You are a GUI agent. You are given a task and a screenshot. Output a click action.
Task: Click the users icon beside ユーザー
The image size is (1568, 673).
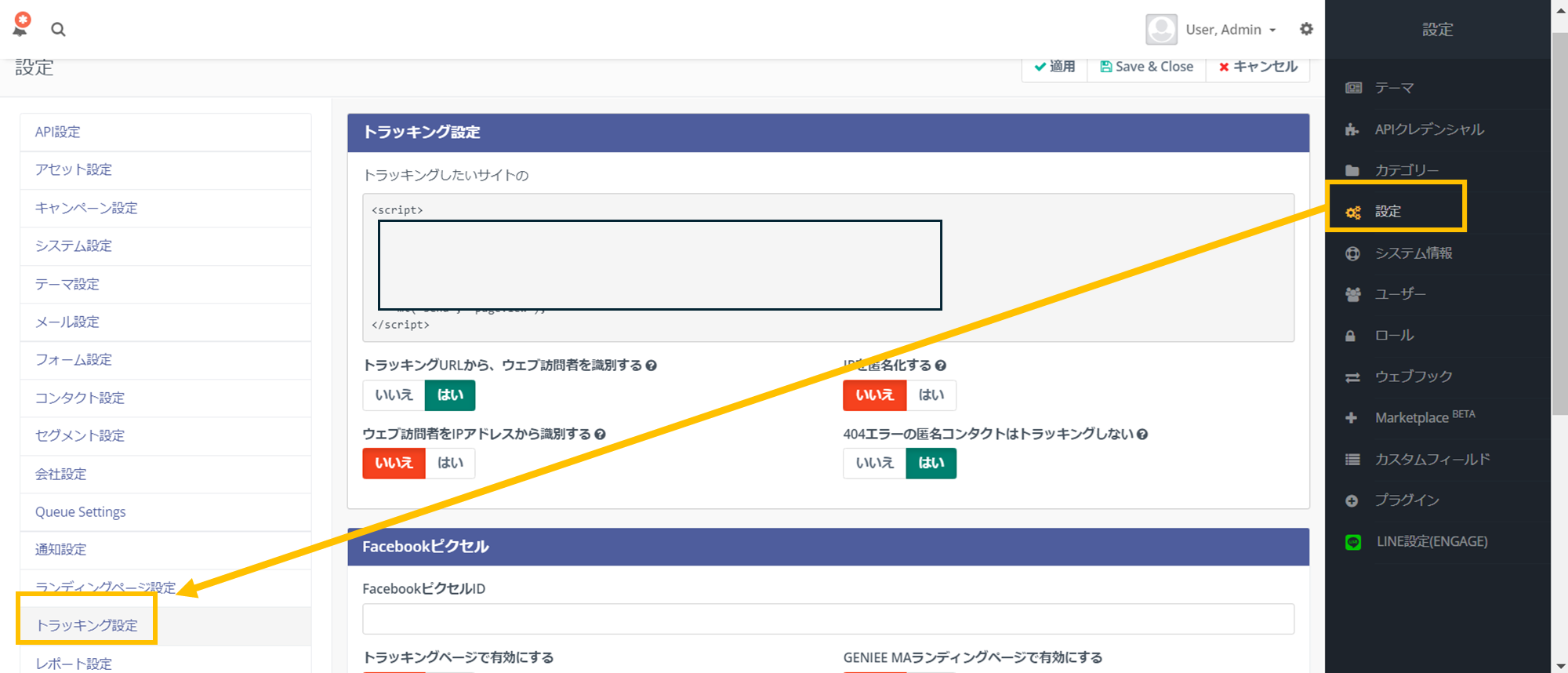[1352, 294]
